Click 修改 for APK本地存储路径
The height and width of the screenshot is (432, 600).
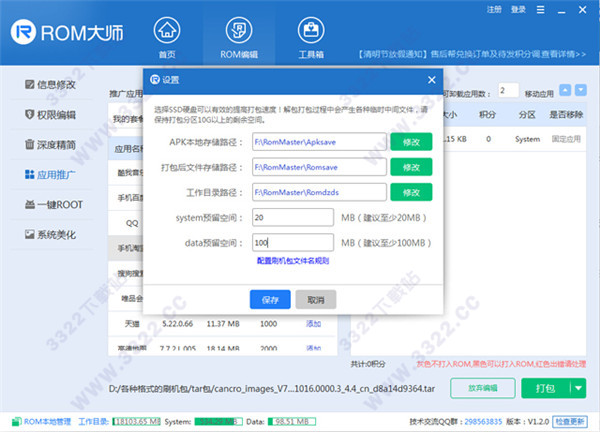(411, 142)
